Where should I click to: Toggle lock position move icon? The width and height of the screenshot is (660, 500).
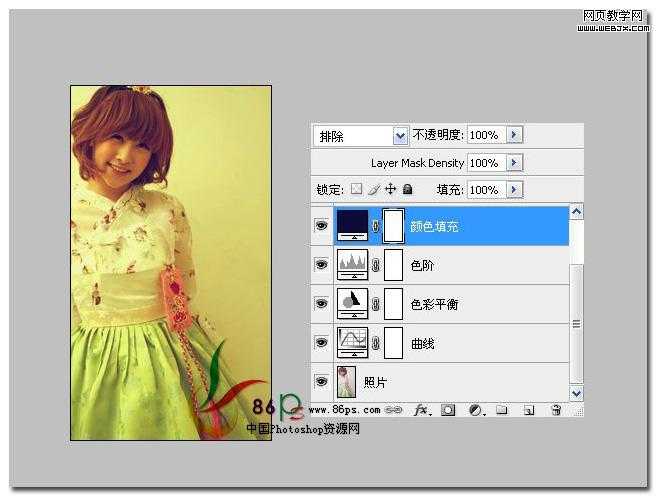(390, 189)
